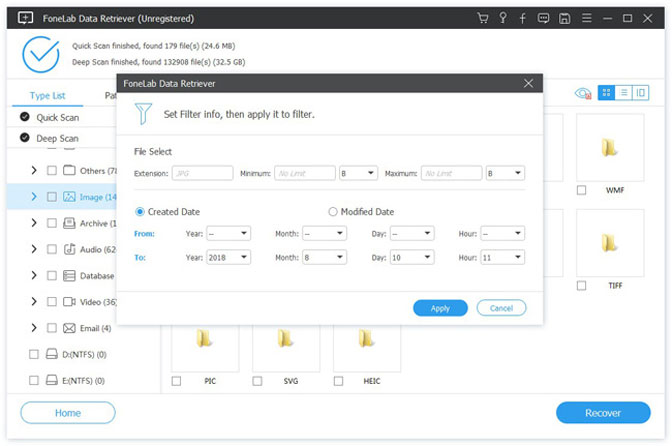Toggle the preview eye icon
The height and width of the screenshot is (446, 672).
pos(582,93)
